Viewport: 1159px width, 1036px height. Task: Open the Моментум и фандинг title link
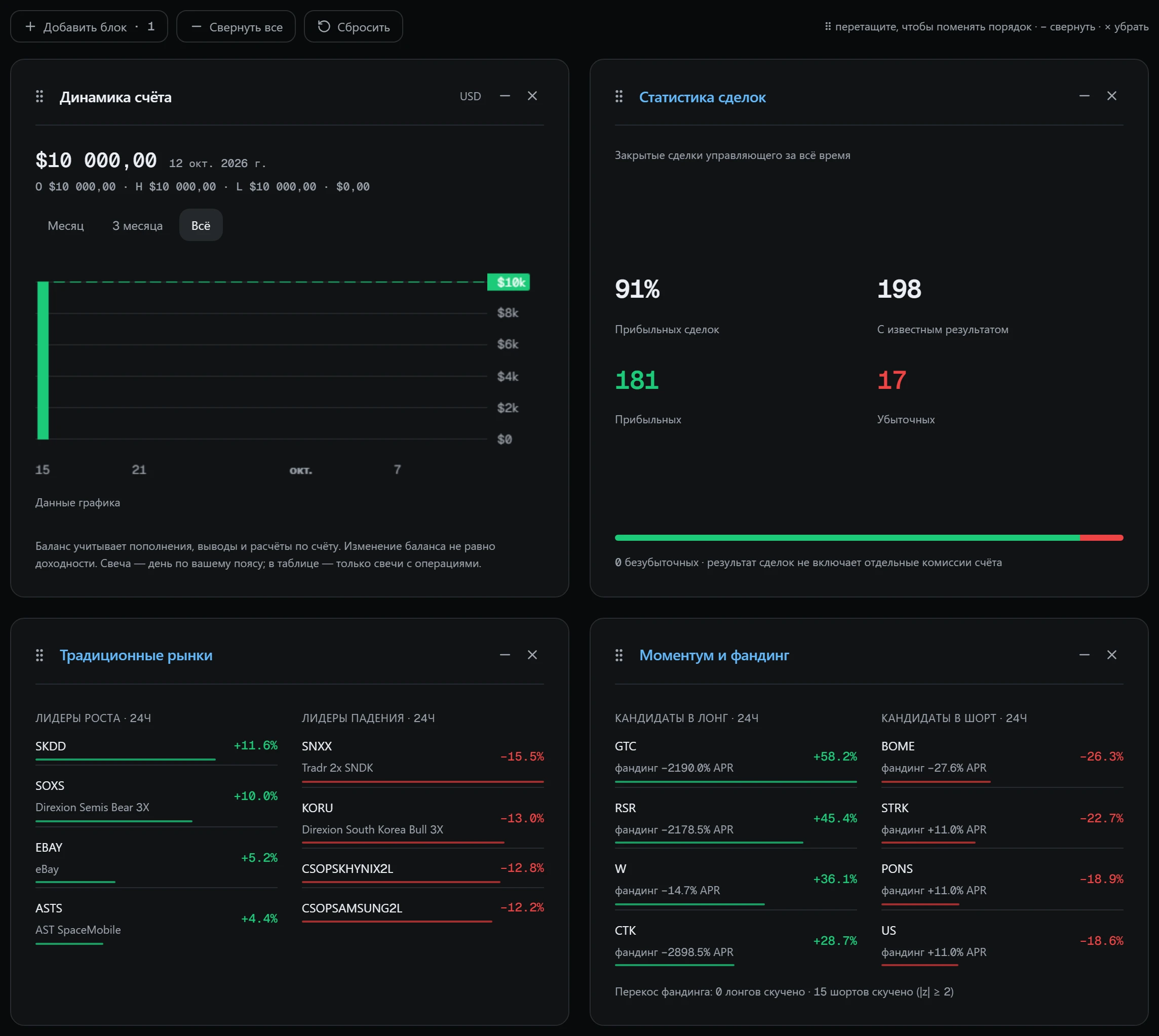714,656
